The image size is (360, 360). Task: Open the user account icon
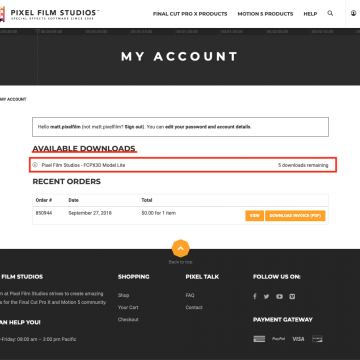pyautogui.click(x=353, y=13)
